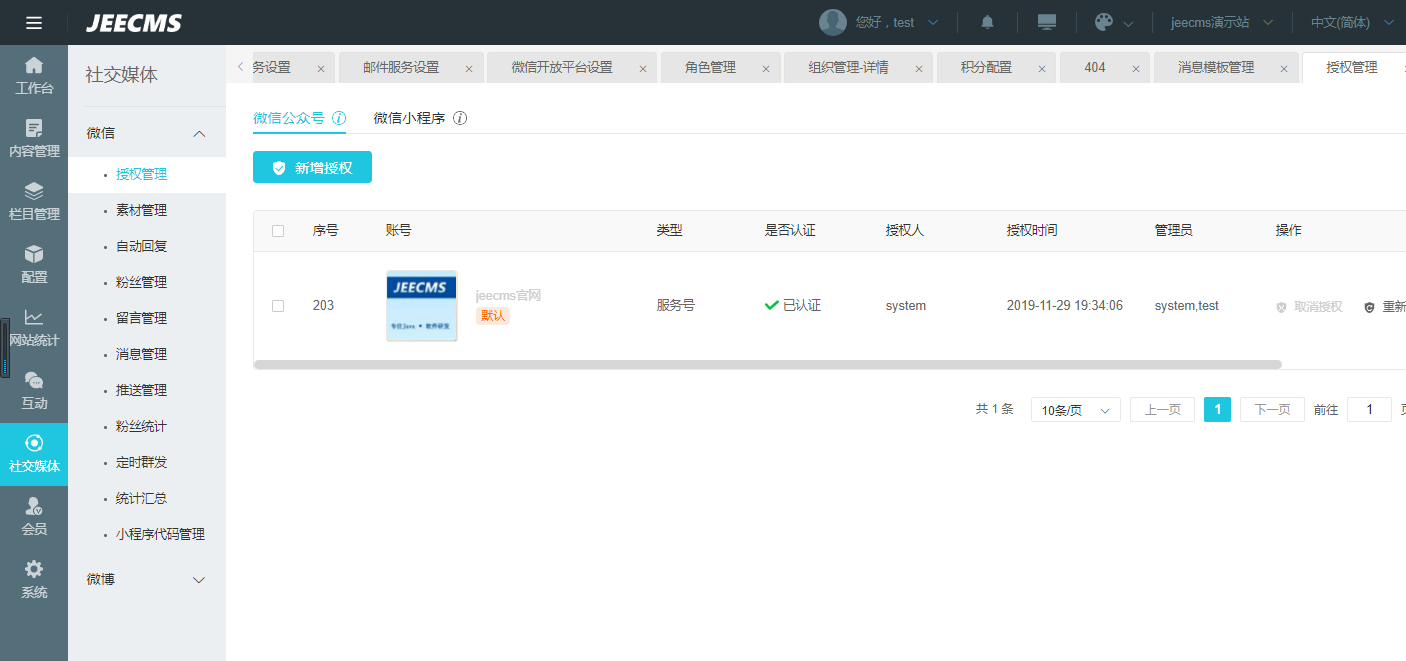Click the desktop monitor icon in header

[x=1047, y=22]
